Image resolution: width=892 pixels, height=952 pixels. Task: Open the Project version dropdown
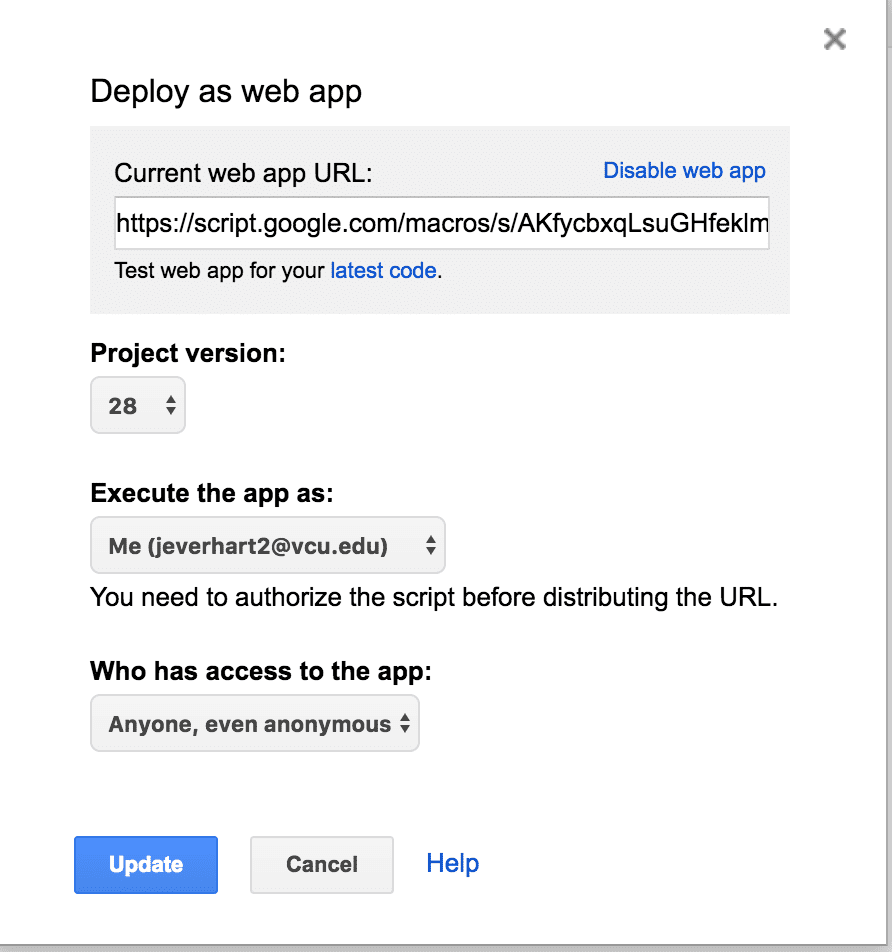click(x=137, y=405)
